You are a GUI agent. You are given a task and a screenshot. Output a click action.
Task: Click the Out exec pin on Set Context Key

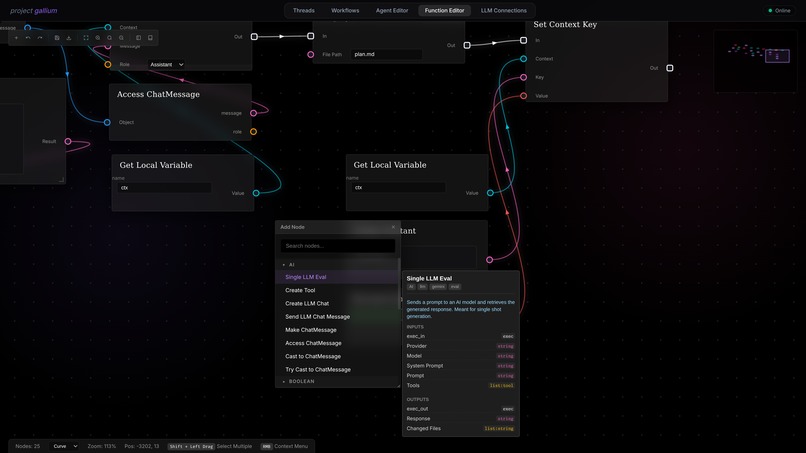click(x=670, y=68)
